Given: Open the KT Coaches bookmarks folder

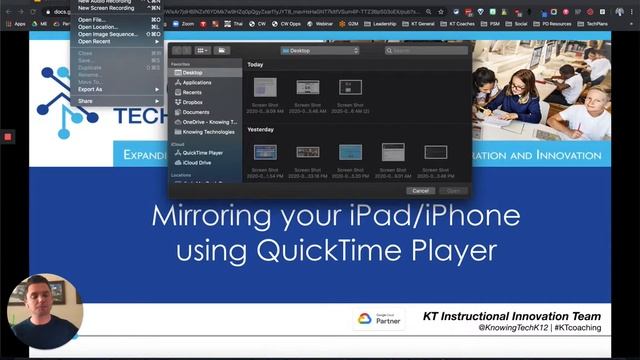Looking at the screenshot, I should click(458, 24).
